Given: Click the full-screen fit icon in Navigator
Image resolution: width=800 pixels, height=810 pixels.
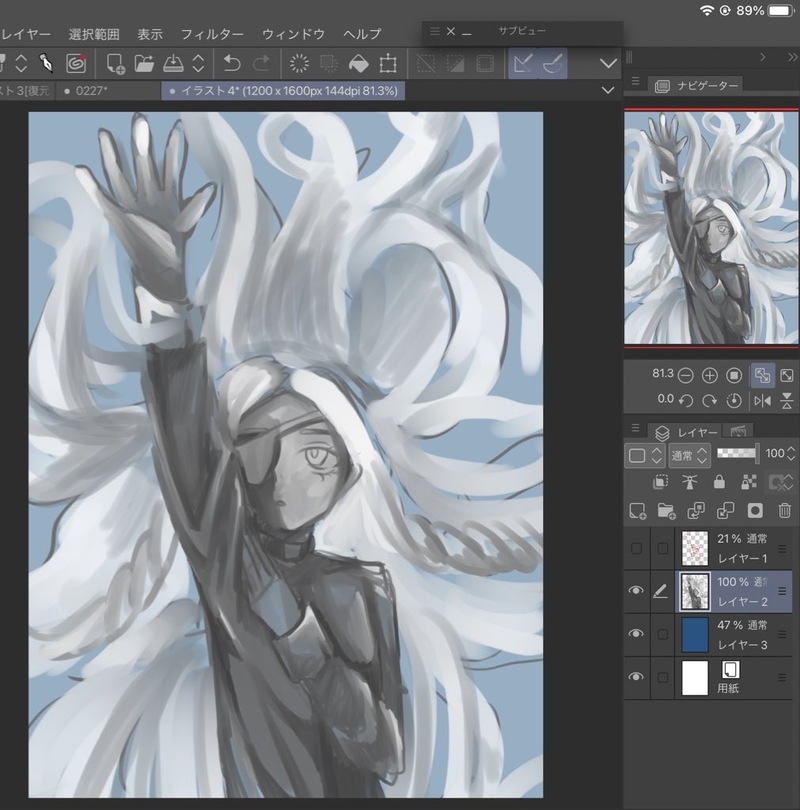Looking at the screenshot, I should point(787,376).
